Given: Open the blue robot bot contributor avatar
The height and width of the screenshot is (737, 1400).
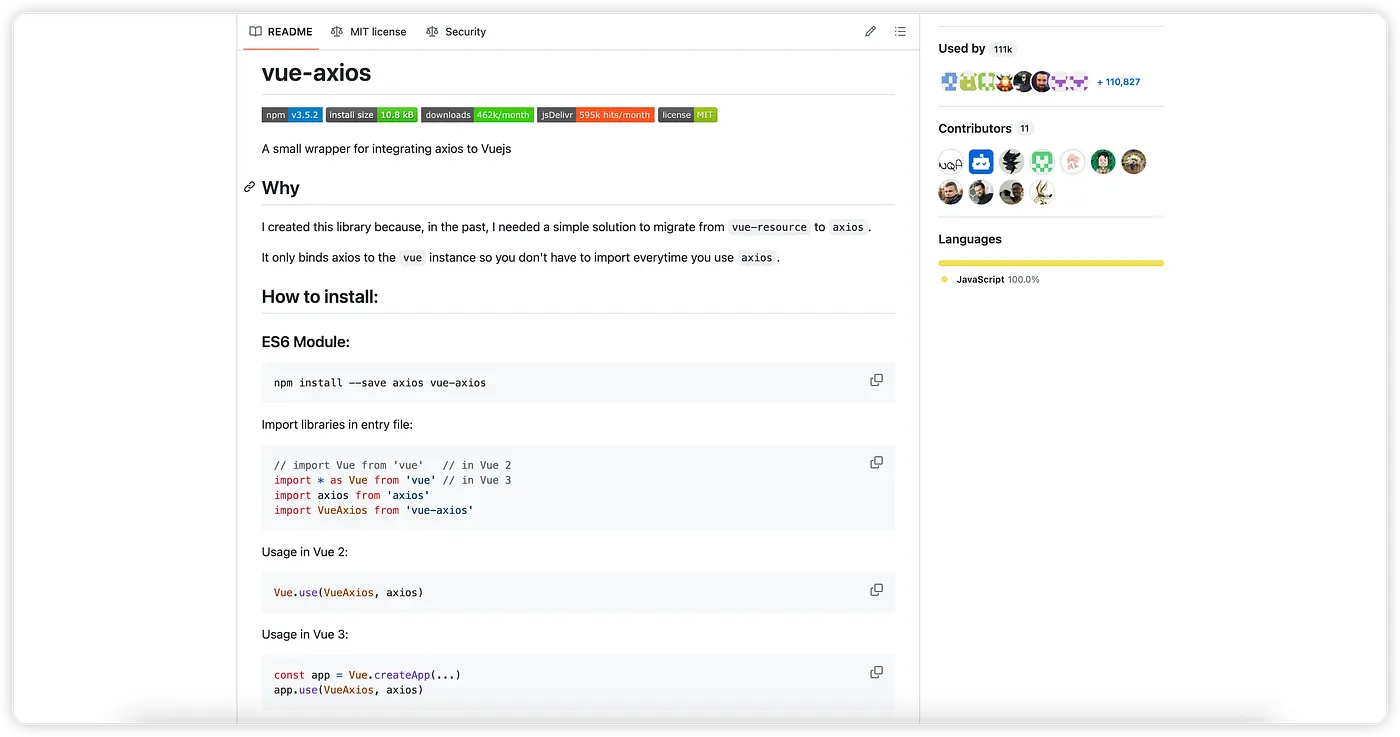Looking at the screenshot, I should (981, 162).
